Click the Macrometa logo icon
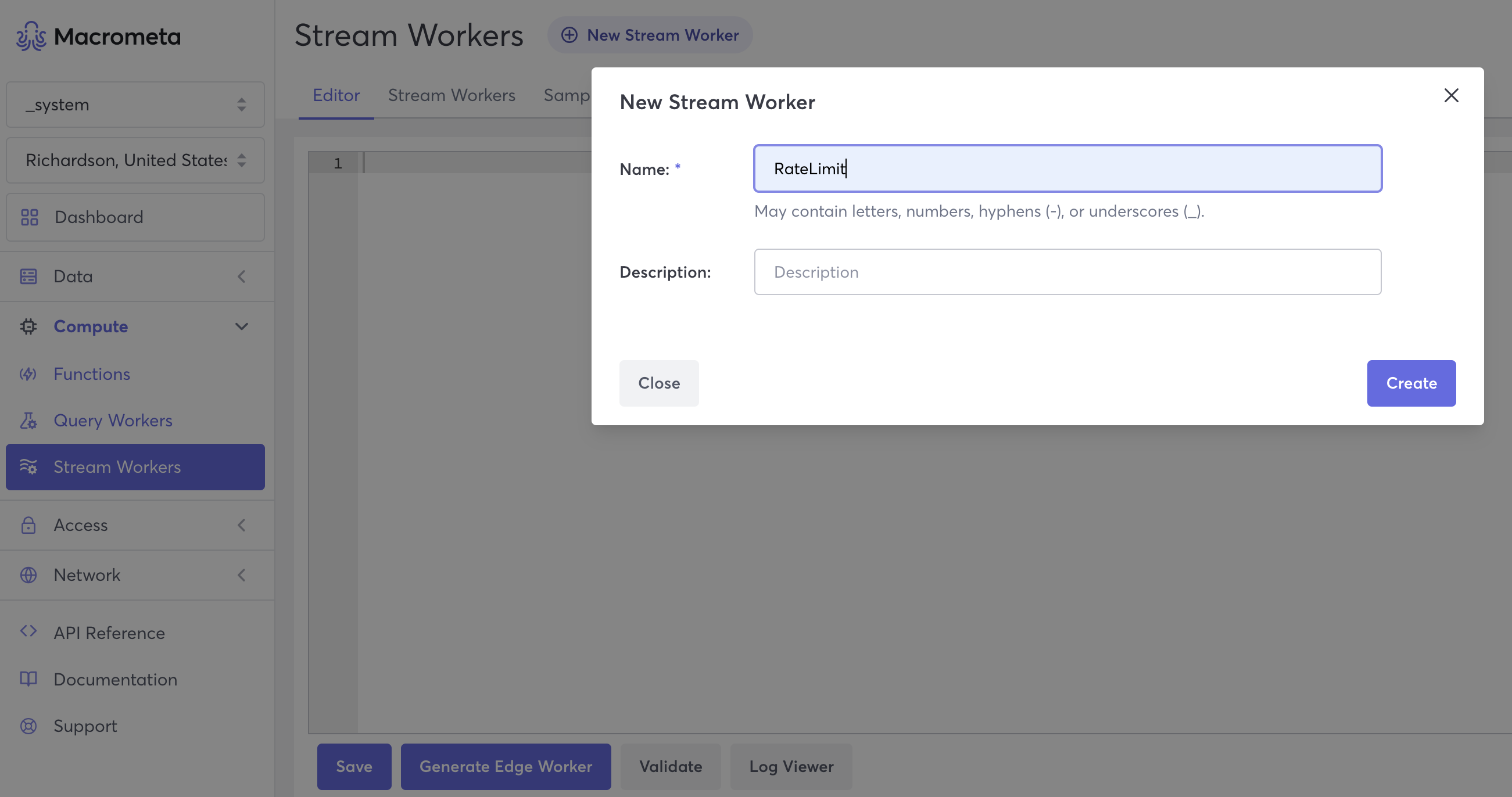This screenshot has width=1512, height=797. click(x=31, y=37)
